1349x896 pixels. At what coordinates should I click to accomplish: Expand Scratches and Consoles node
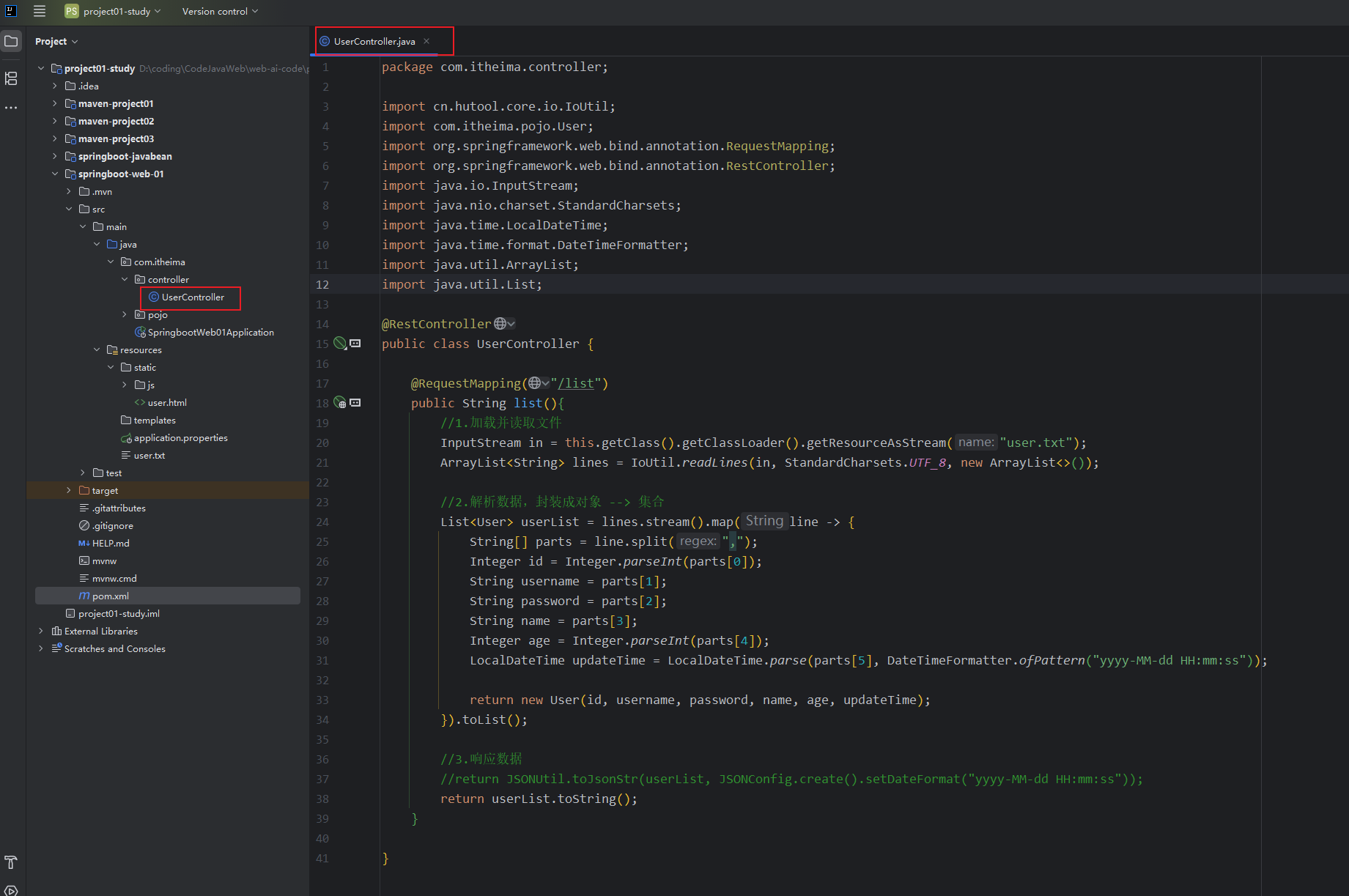pos(41,648)
